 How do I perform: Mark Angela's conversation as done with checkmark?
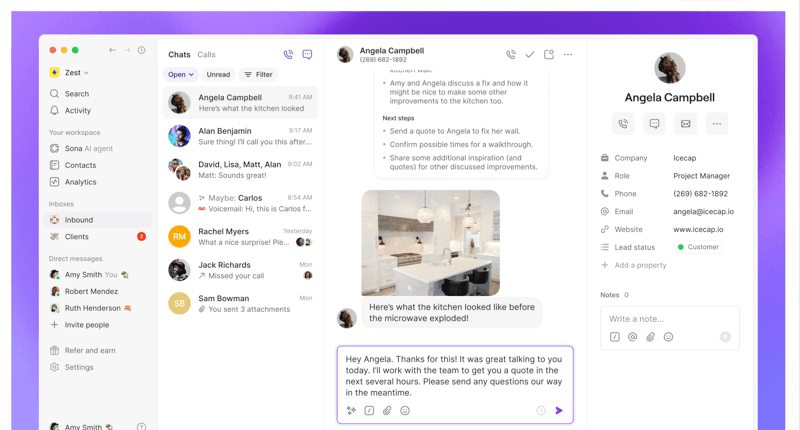(x=530, y=55)
